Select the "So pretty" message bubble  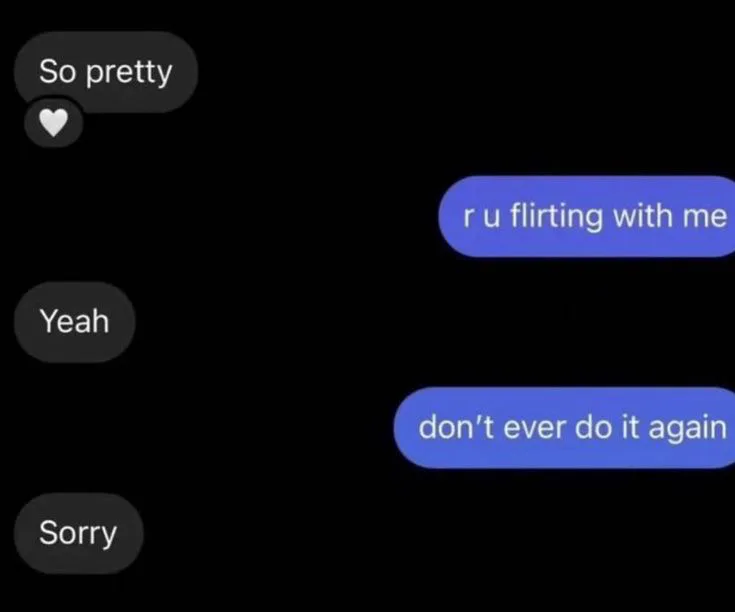click(106, 71)
